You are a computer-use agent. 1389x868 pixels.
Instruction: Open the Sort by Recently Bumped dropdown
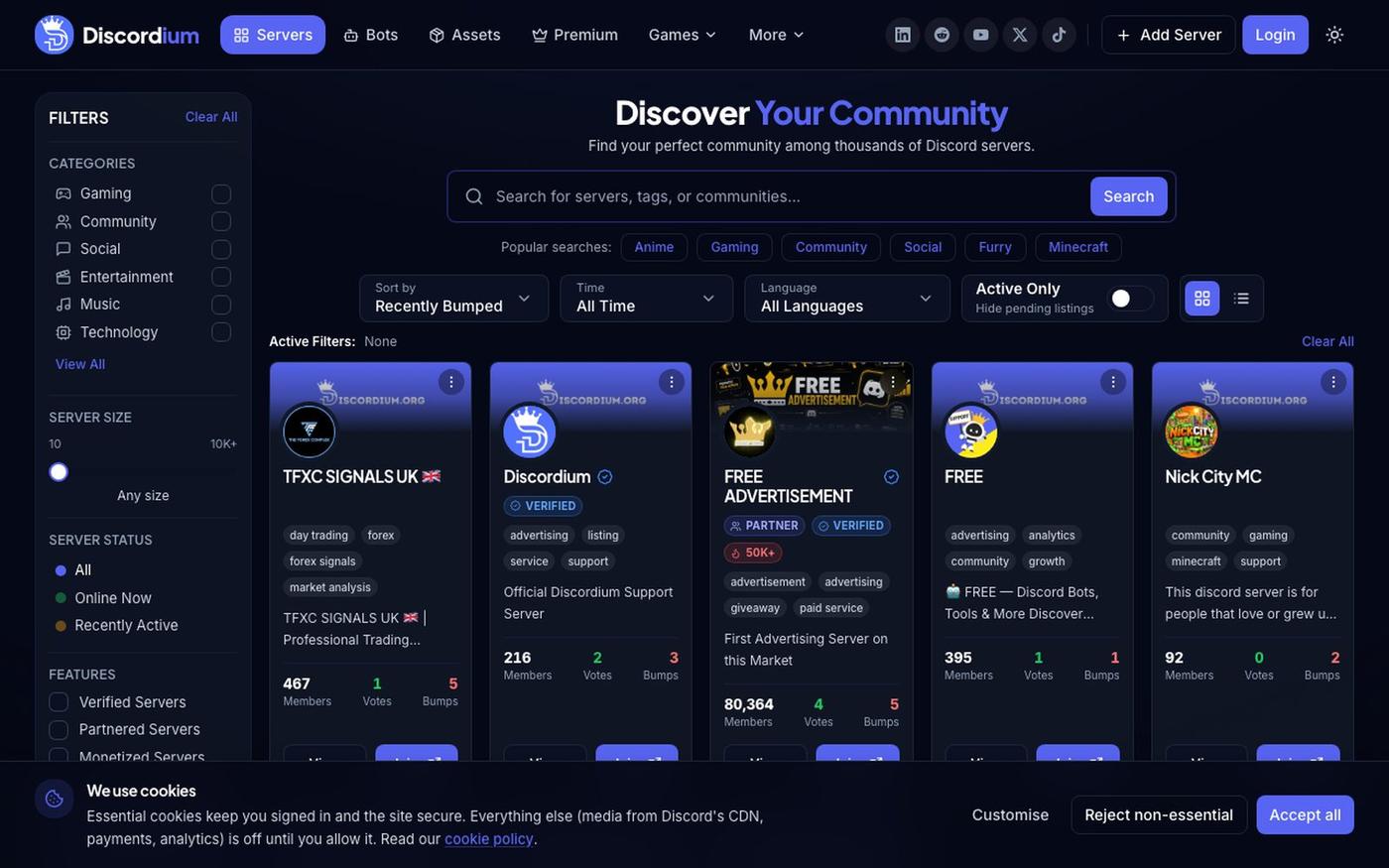(453, 299)
